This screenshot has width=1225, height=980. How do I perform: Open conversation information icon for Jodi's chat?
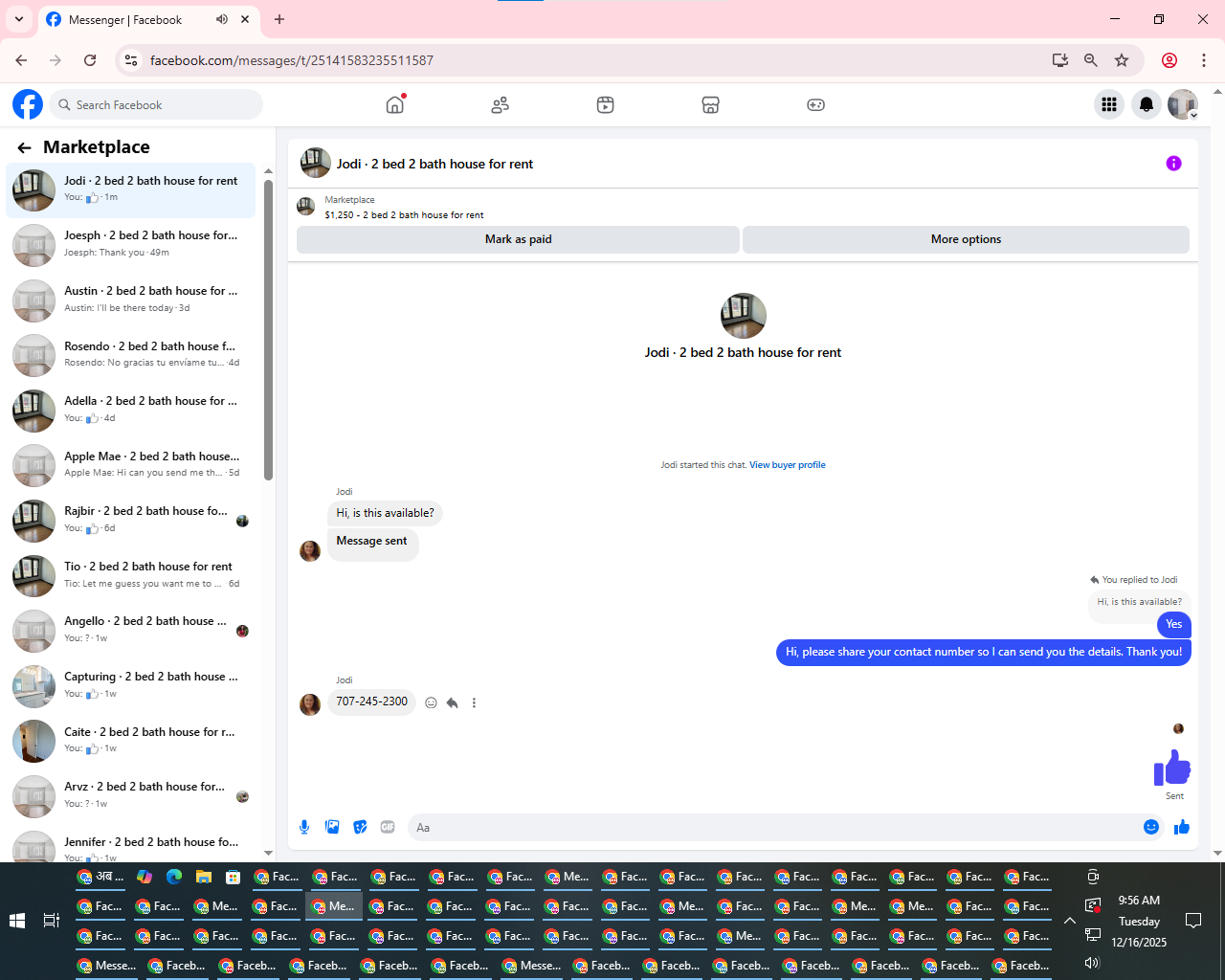1173,164
